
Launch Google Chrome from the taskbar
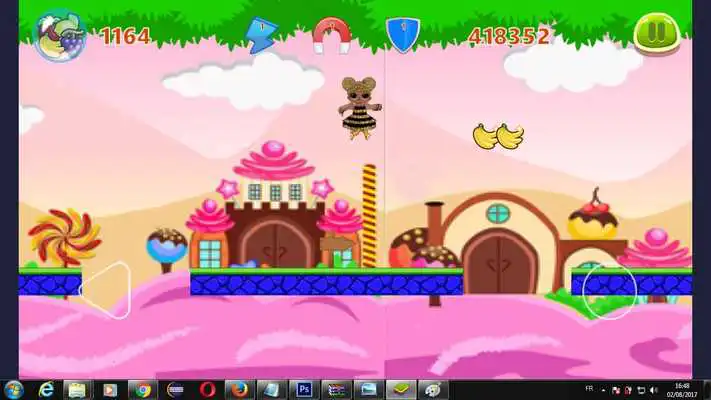click(142, 389)
